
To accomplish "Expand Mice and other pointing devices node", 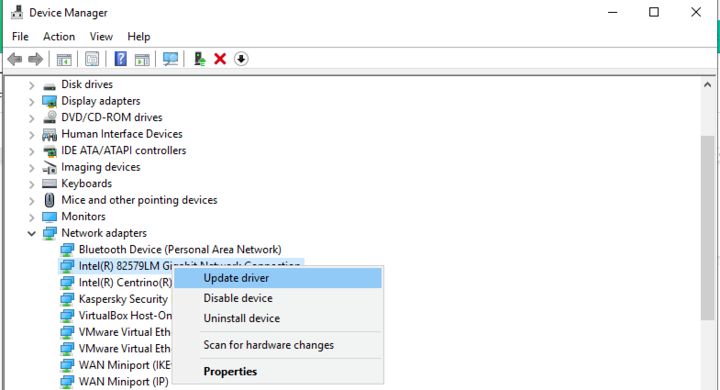I will (31, 201).
